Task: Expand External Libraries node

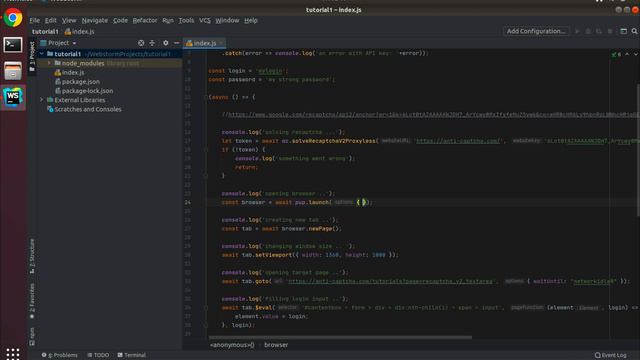Action: pyautogui.click(x=42, y=100)
